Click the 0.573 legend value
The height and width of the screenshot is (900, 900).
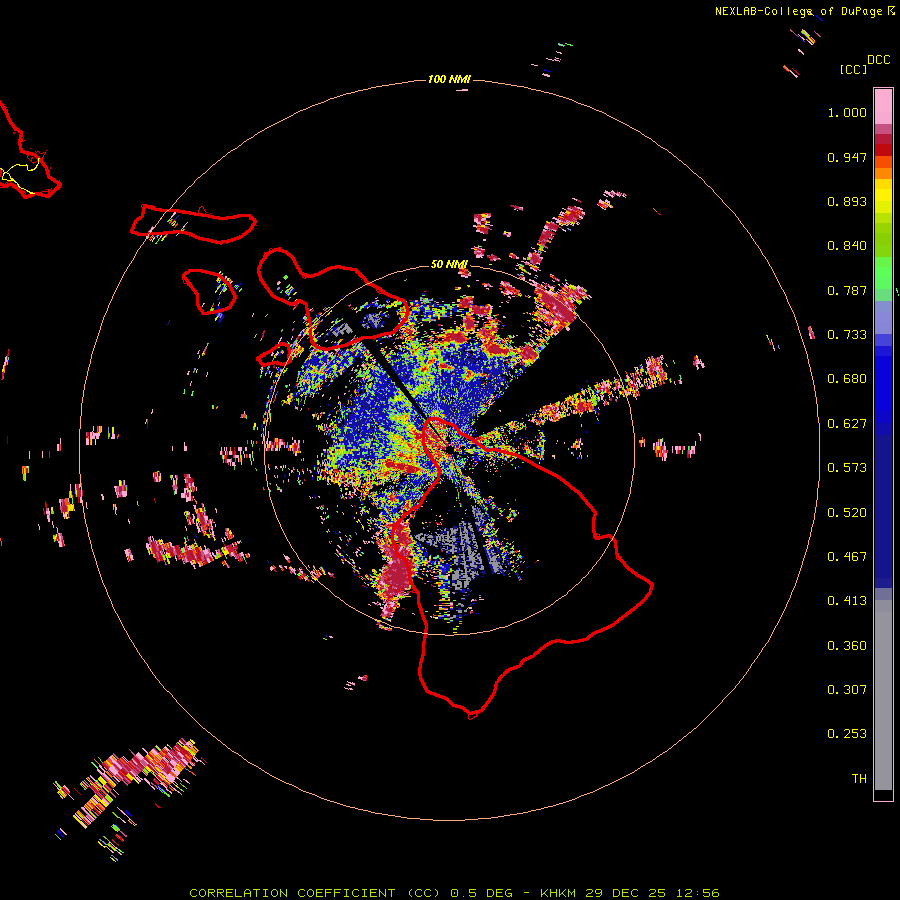(847, 468)
